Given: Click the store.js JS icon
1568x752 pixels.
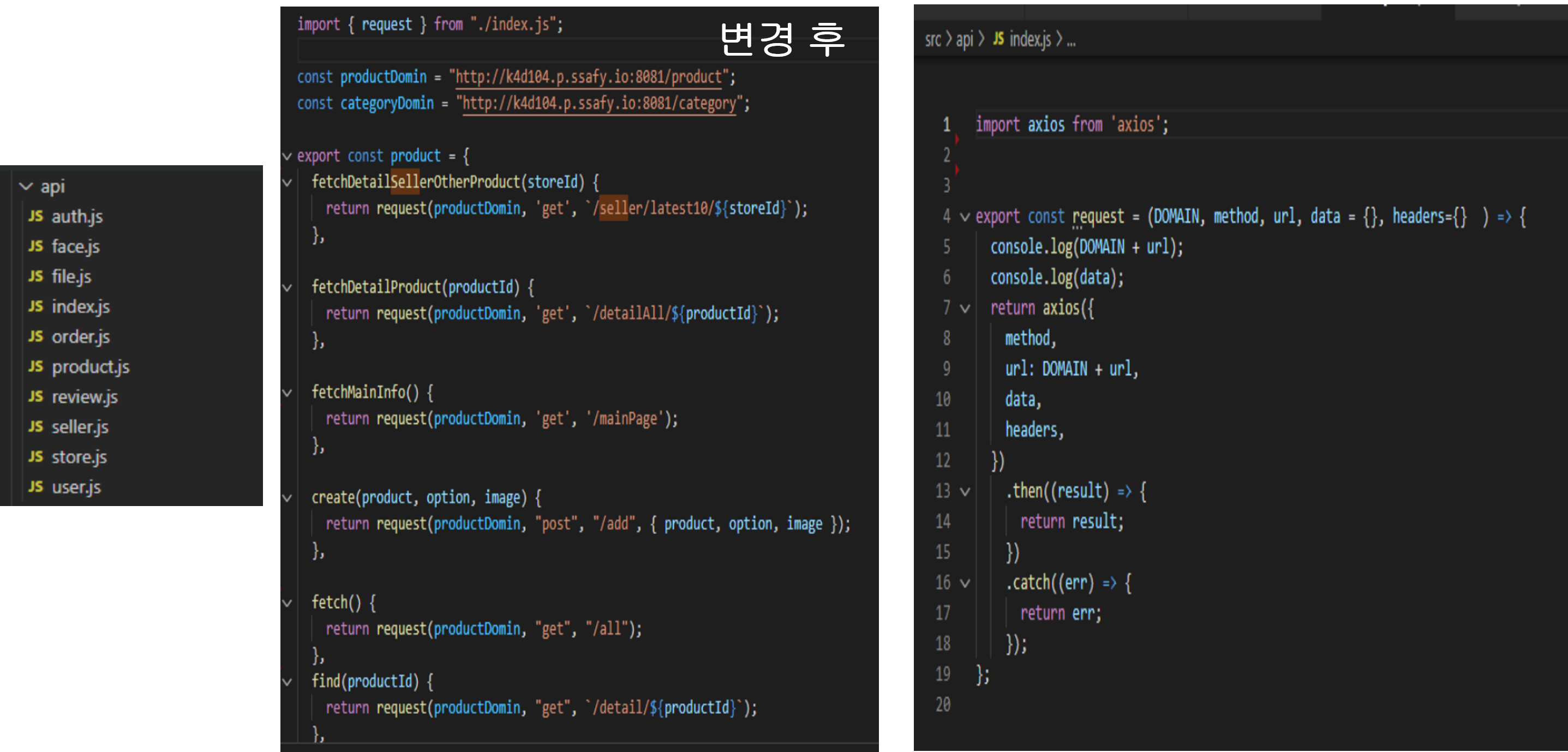Looking at the screenshot, I should pos(36,456).
